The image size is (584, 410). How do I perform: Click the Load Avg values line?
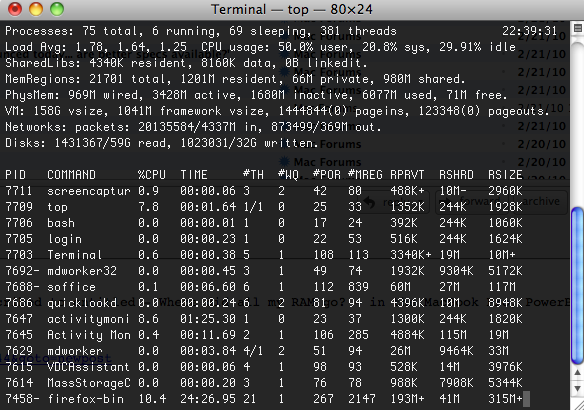point(260,47)
